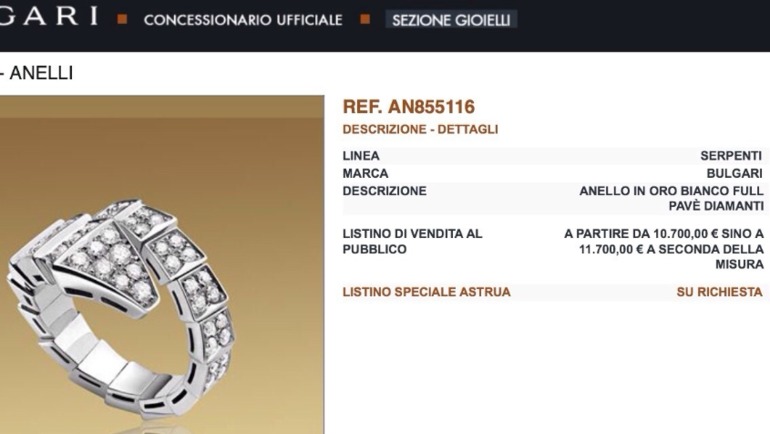Click the SERPENTI line value
This screenshot has height=434, width=770.
point(731,156)
